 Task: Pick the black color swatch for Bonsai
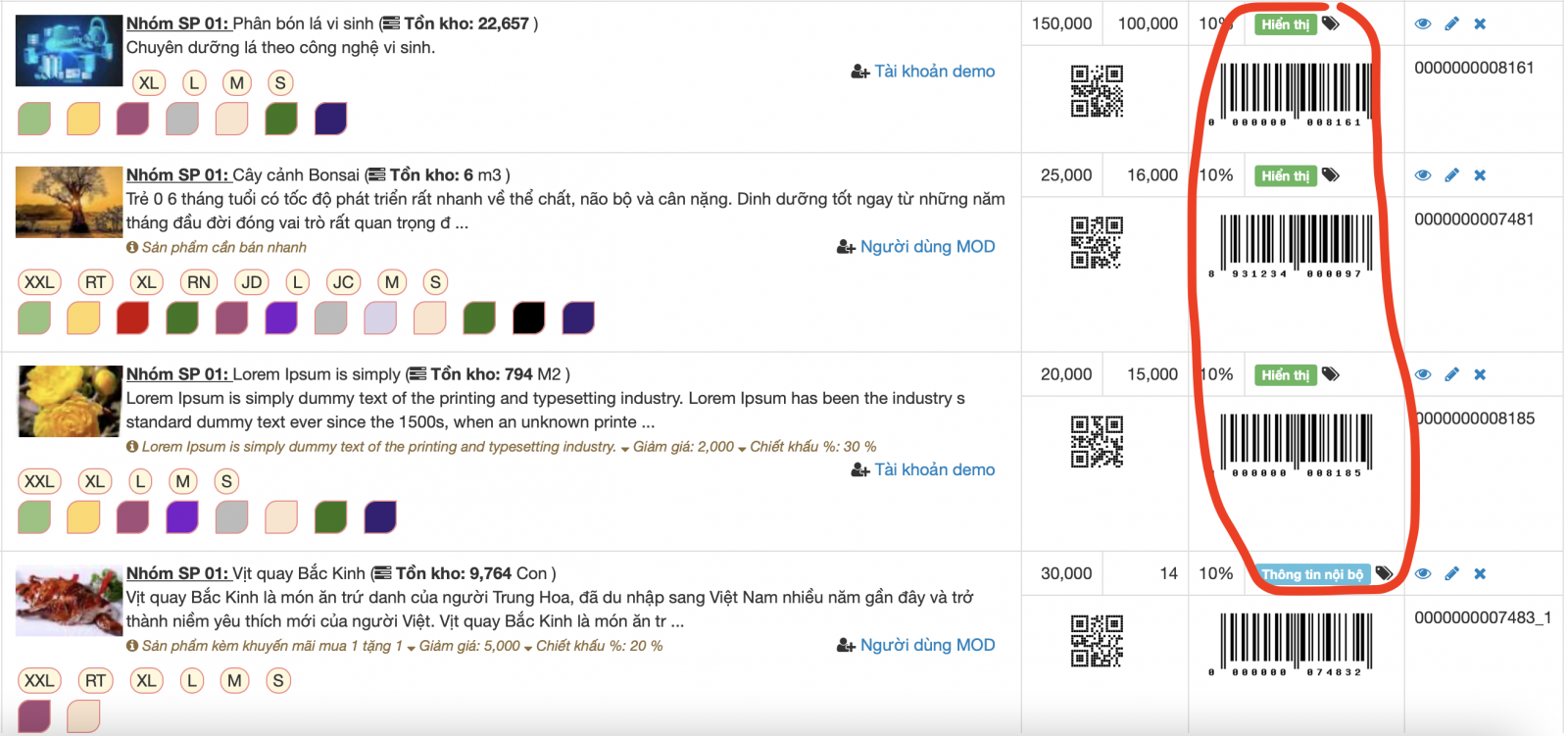click(x=528, y=318)
